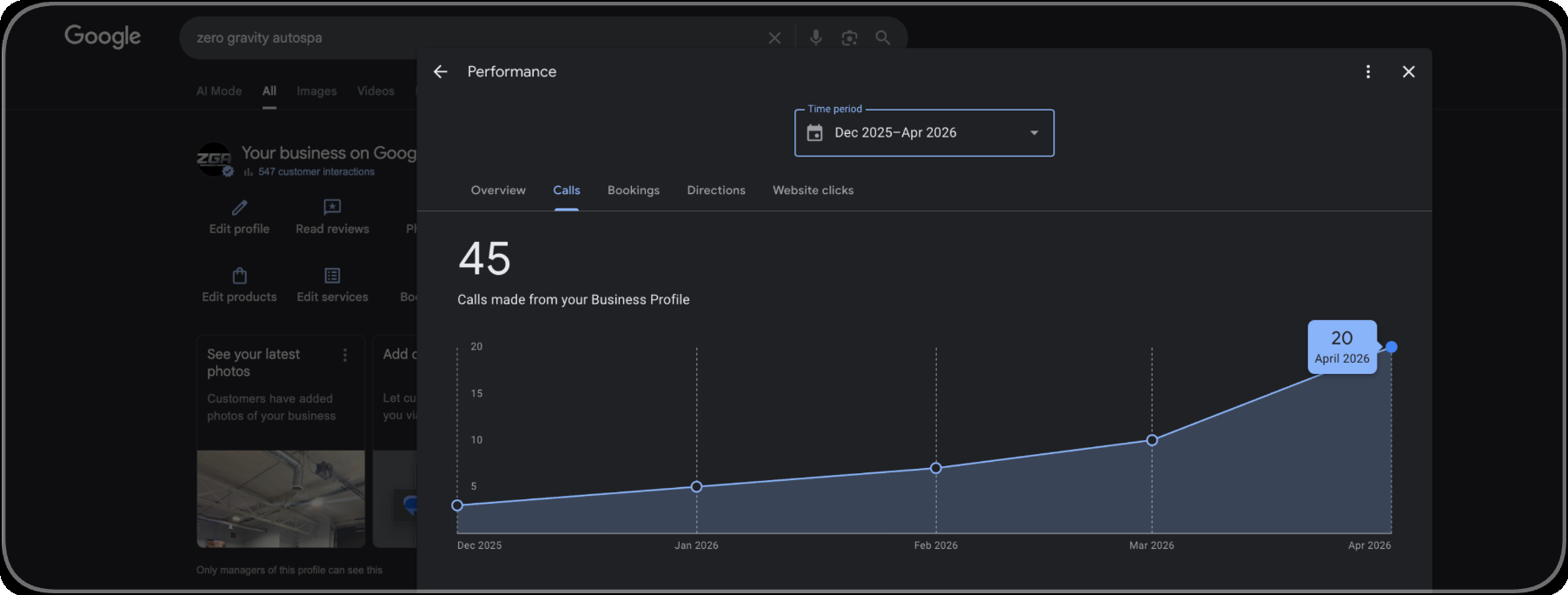Open the Directions tab

coord(716,191)
